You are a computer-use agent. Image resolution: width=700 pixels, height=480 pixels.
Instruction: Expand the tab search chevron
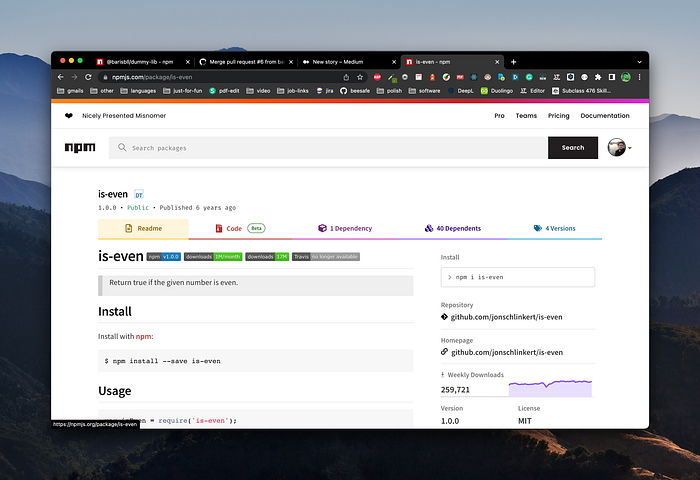click(639, 62)
